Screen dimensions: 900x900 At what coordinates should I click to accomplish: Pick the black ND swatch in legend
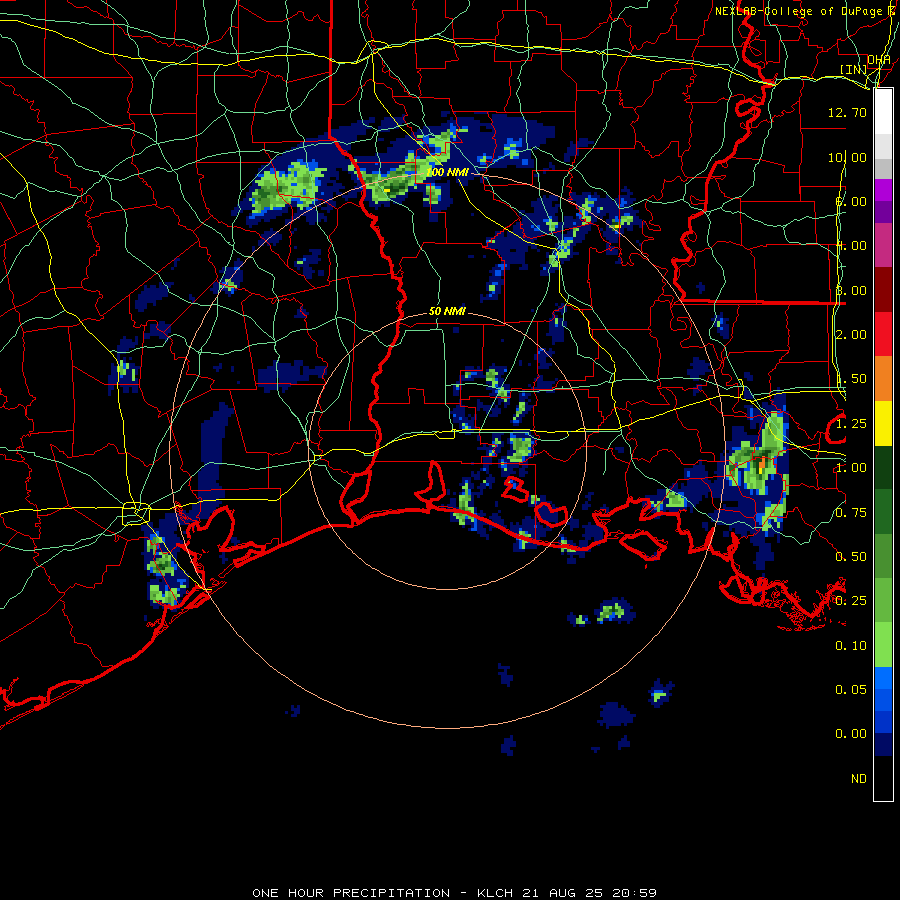coord(883,778)
